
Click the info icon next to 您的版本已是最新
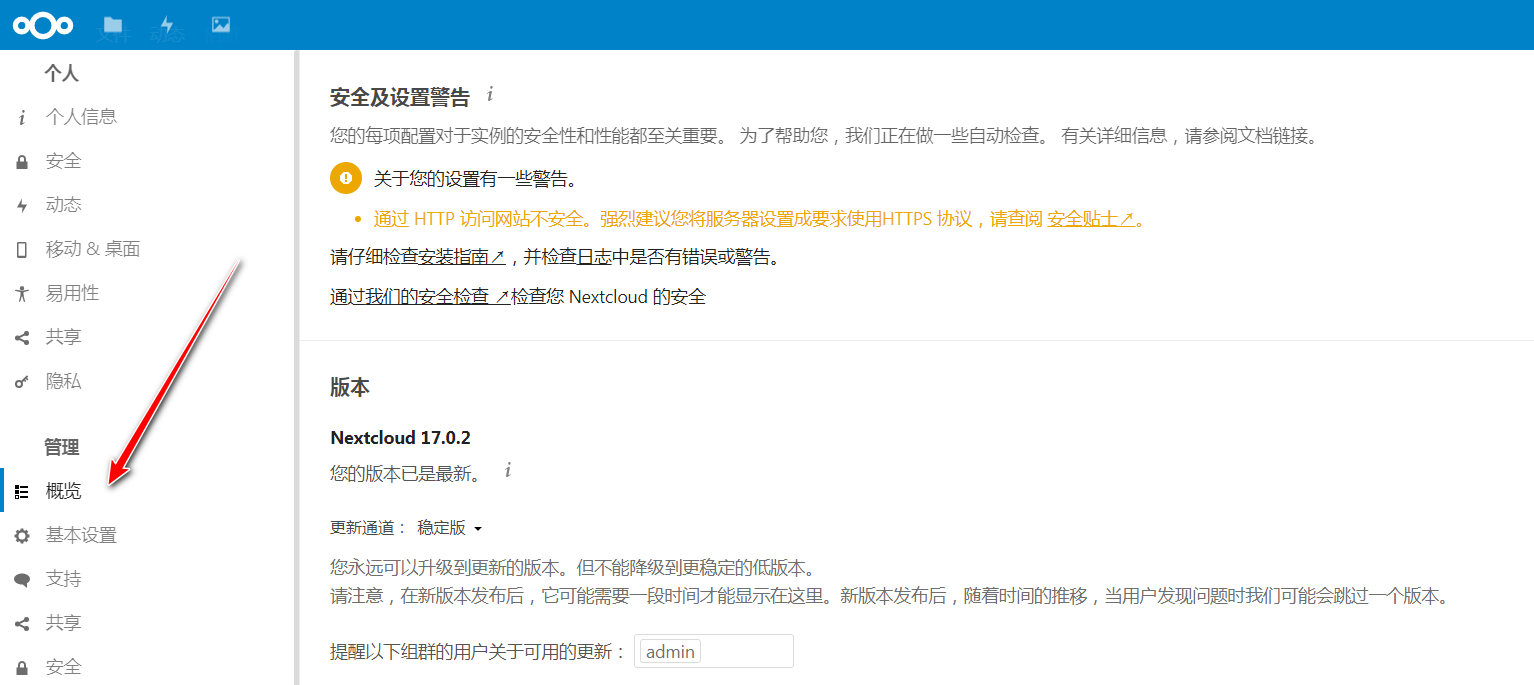[x=508, y=471]
